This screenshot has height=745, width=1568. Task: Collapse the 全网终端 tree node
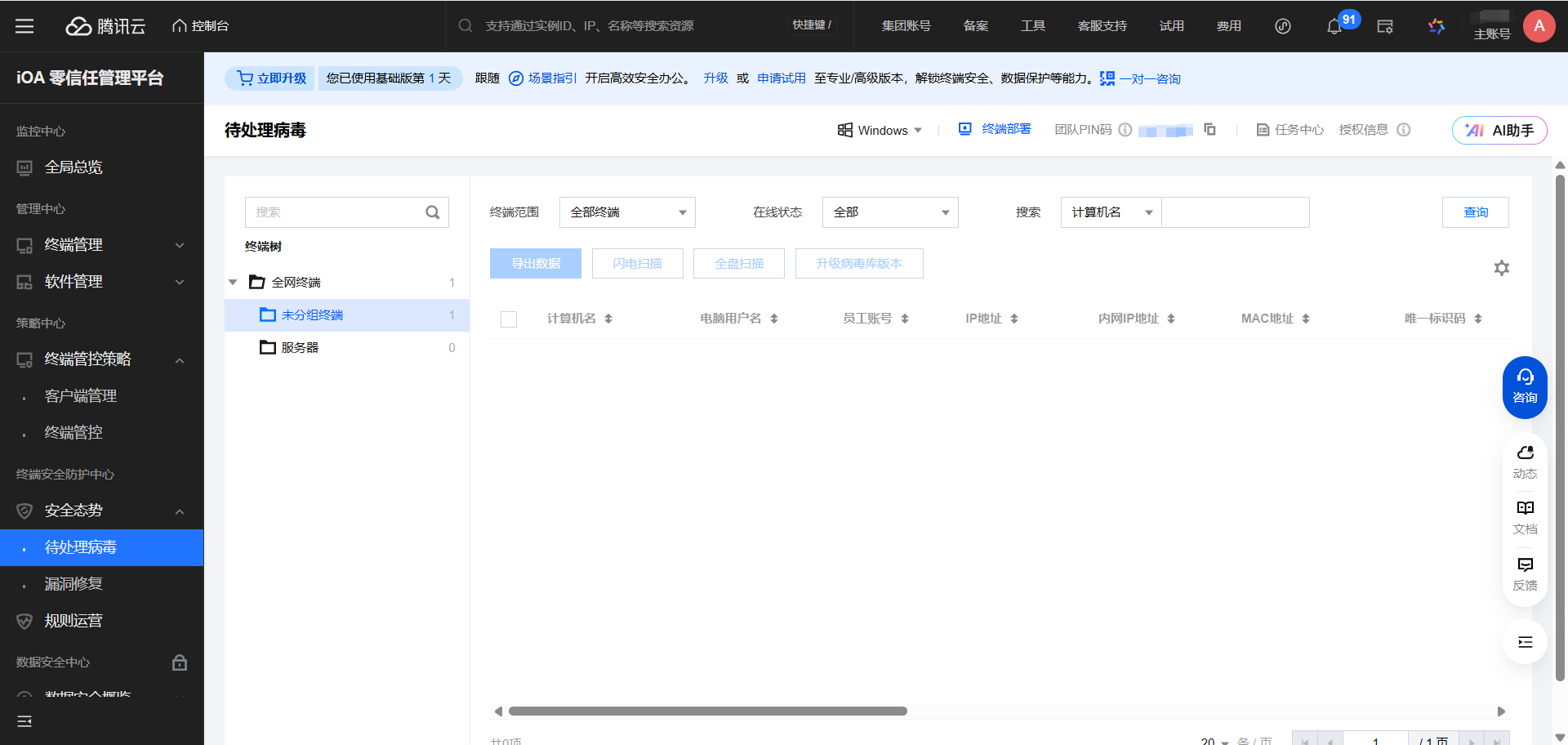[x=233, y=283]
